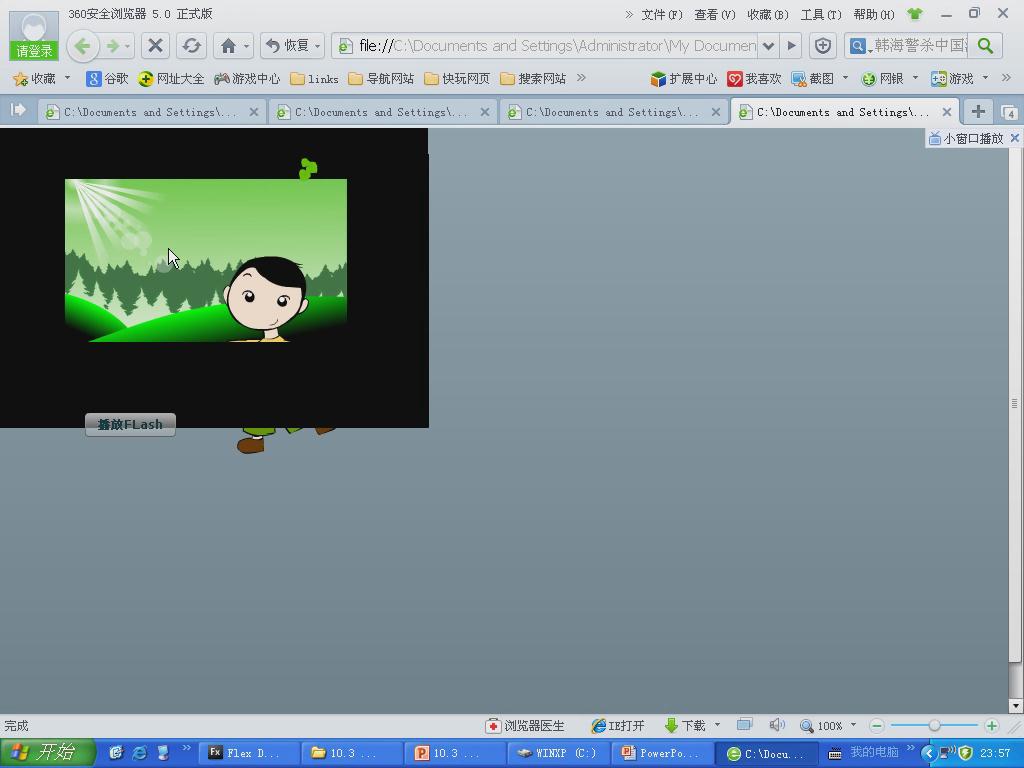Click IE打开 open in IE

tap(617, 726)
